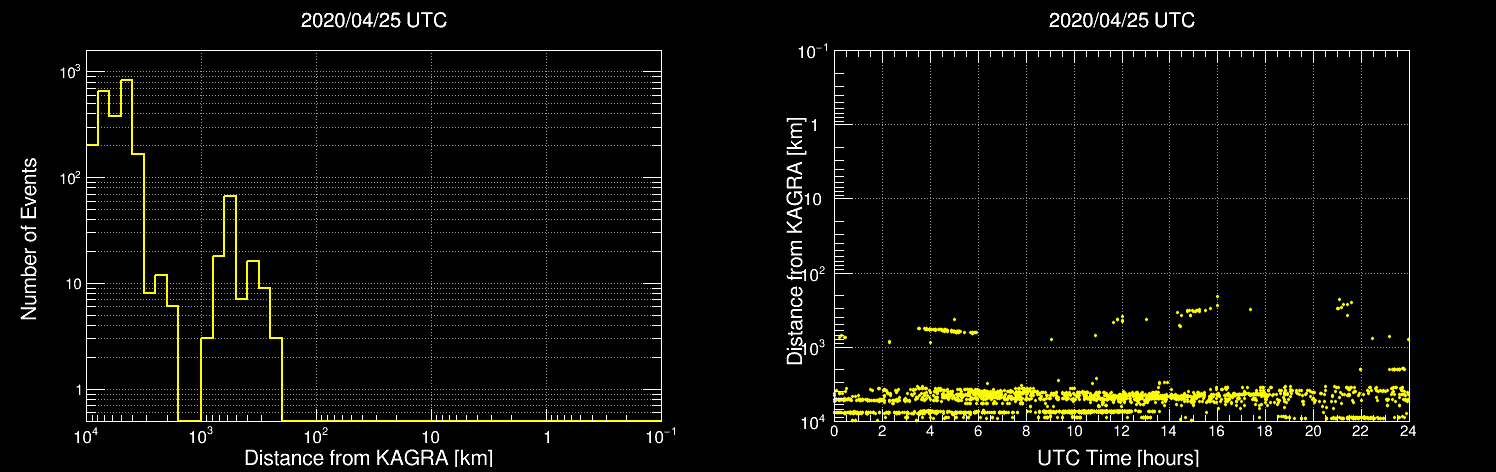The width and height of the screenshot is (1496, 472).
Task: Click the 10^4 tick on the histogram x-axis
Action: tap(86, 436)
